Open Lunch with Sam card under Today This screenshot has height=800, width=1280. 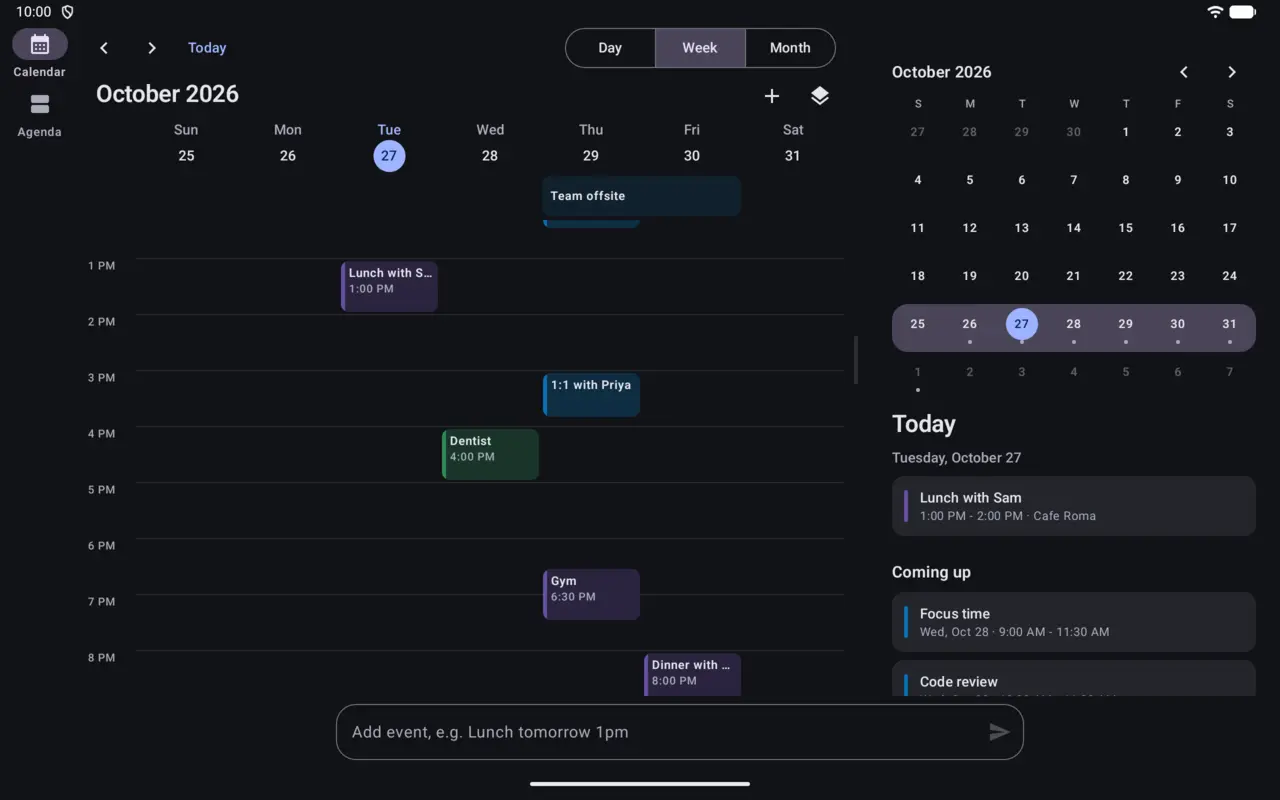(1074, 506)
